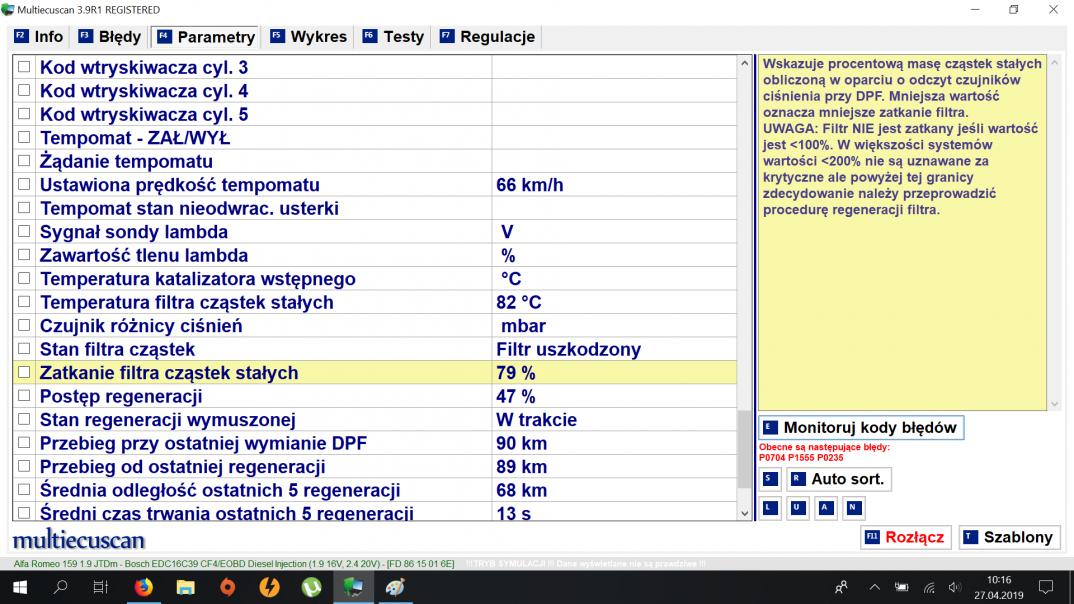The width and height of the screenshot is (1074, 604).
Task: Click the volume icon in system tray
Action: (954, 587)
